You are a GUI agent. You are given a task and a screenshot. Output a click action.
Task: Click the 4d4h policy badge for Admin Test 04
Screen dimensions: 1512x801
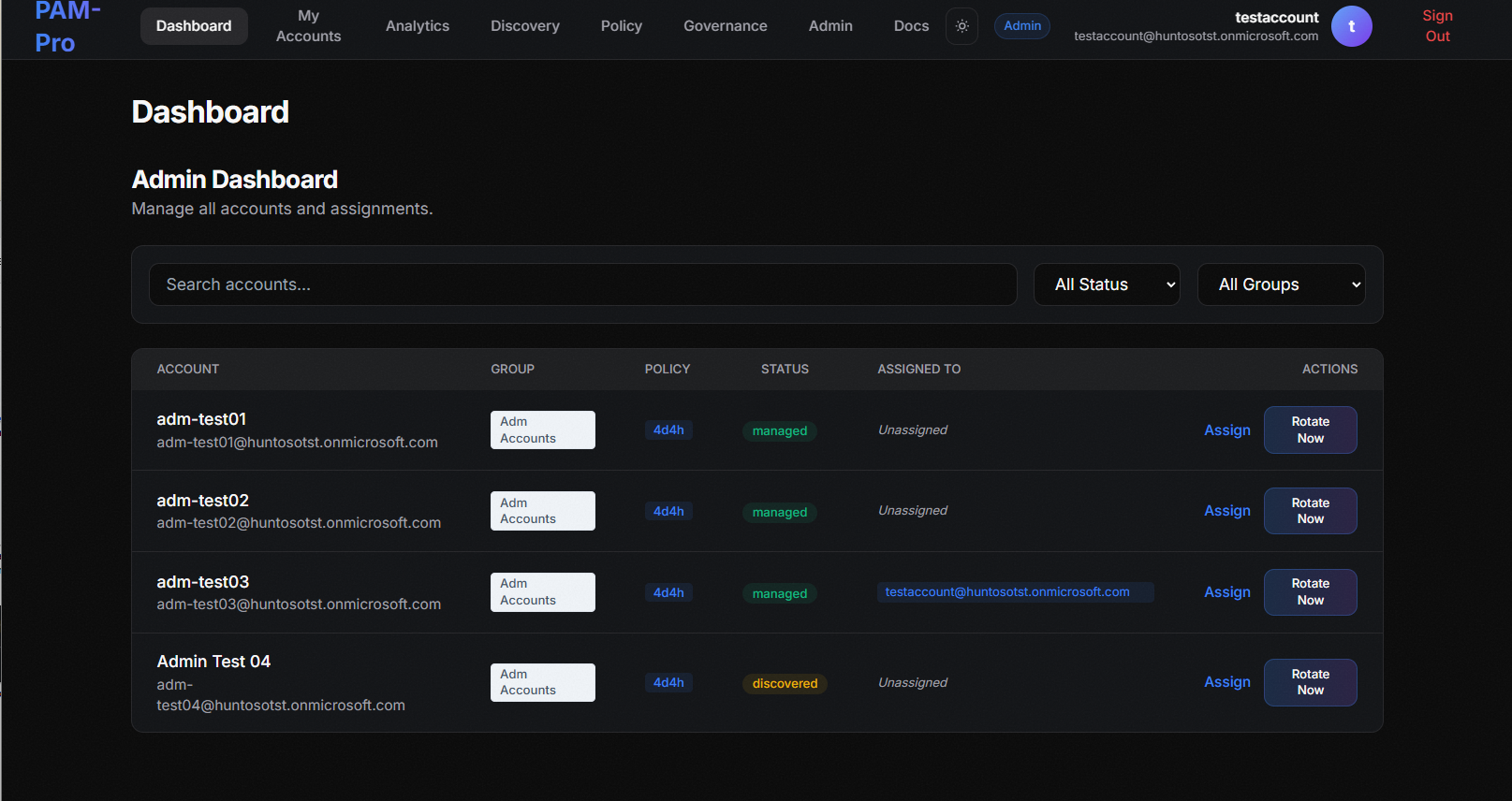(x=668, y=682)
